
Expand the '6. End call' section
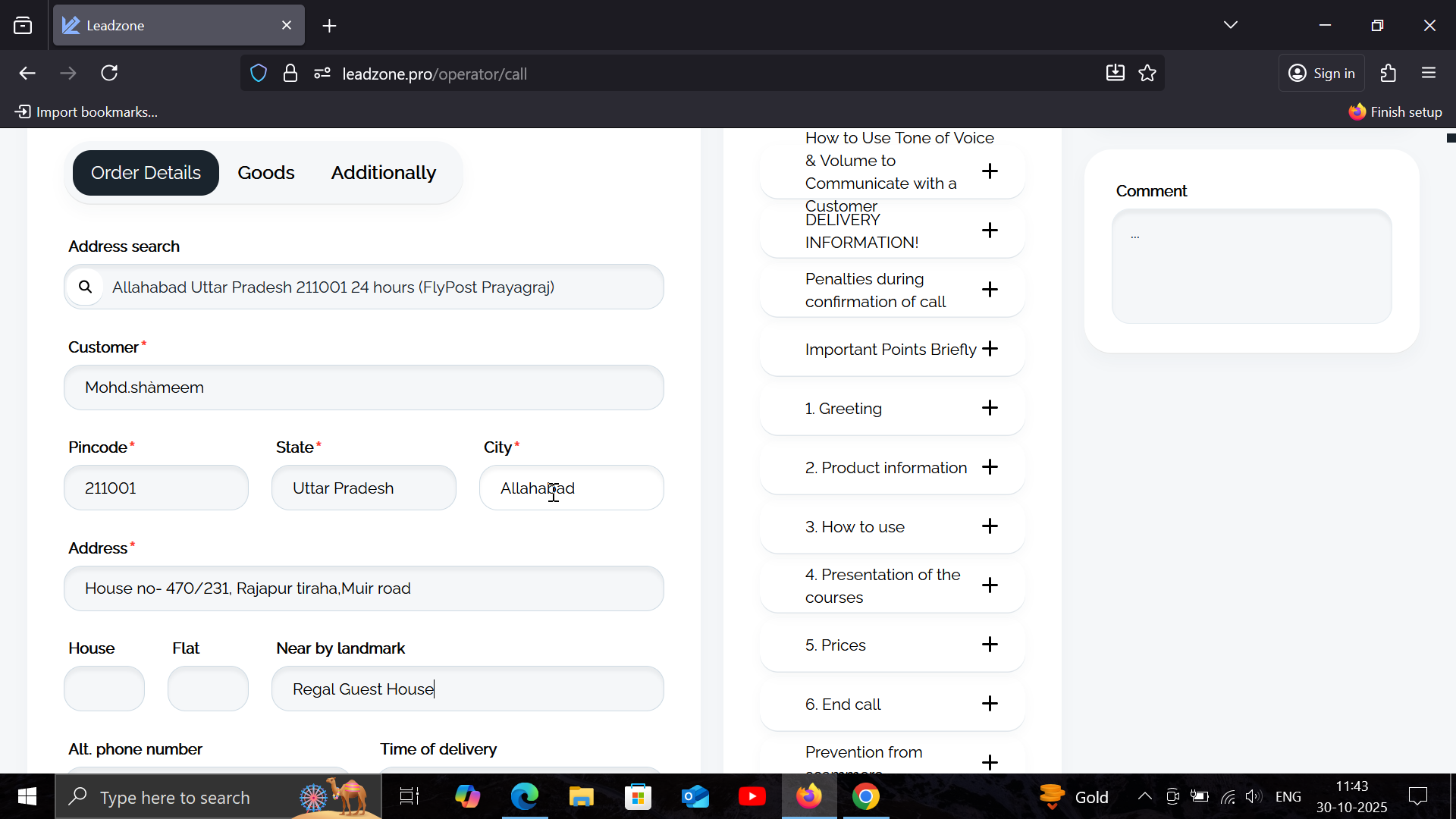(990, 704)
